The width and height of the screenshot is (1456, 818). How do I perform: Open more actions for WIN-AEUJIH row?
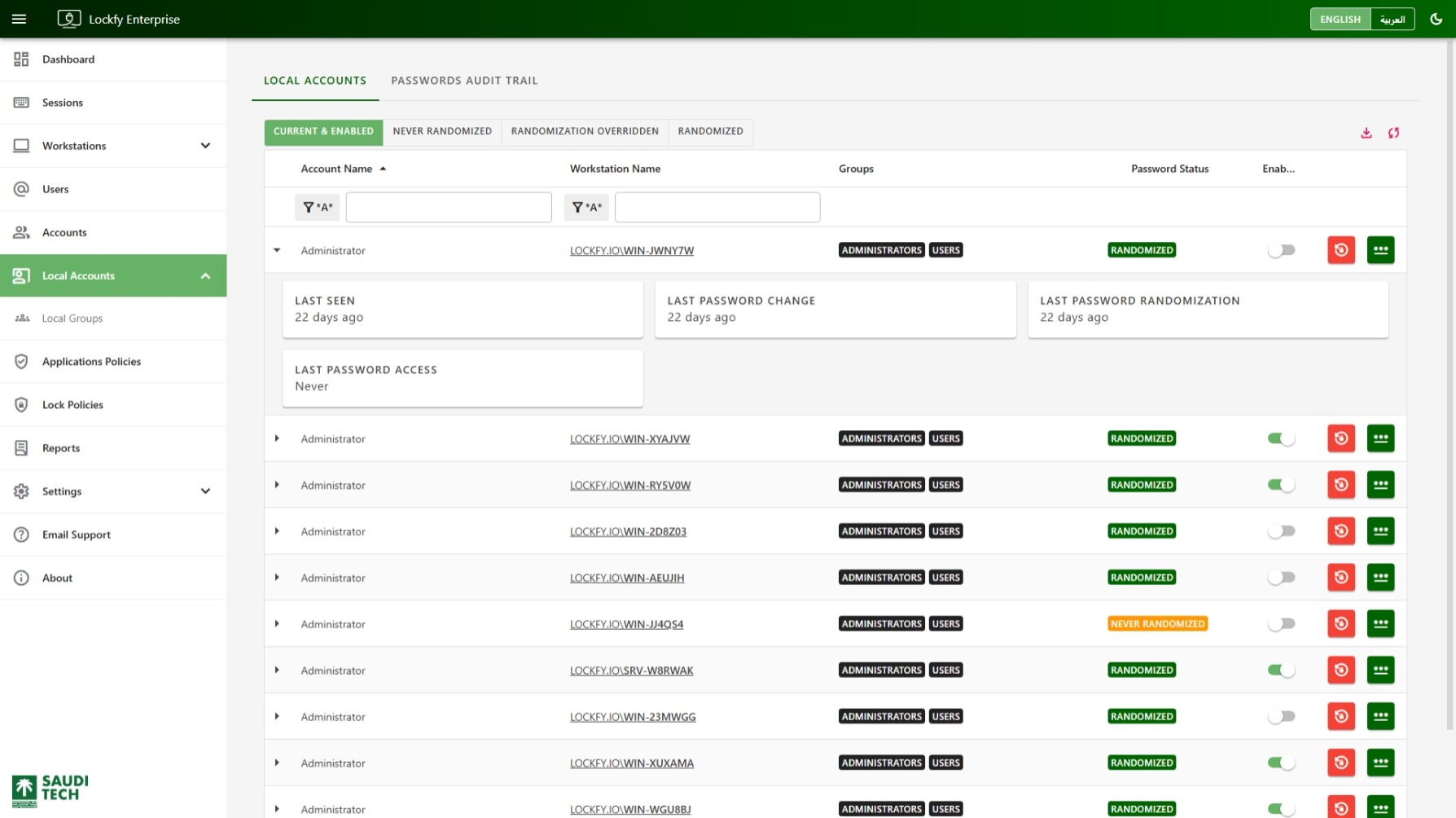point(1381,578)
